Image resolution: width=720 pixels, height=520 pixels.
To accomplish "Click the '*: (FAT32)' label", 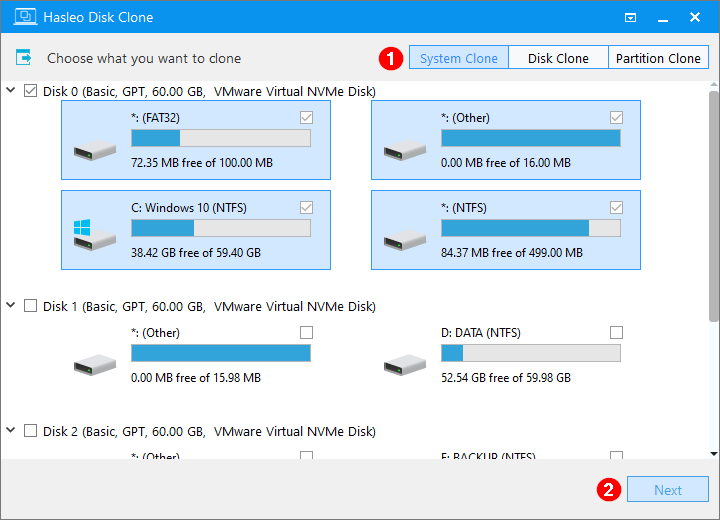I will tap(155, 118).
